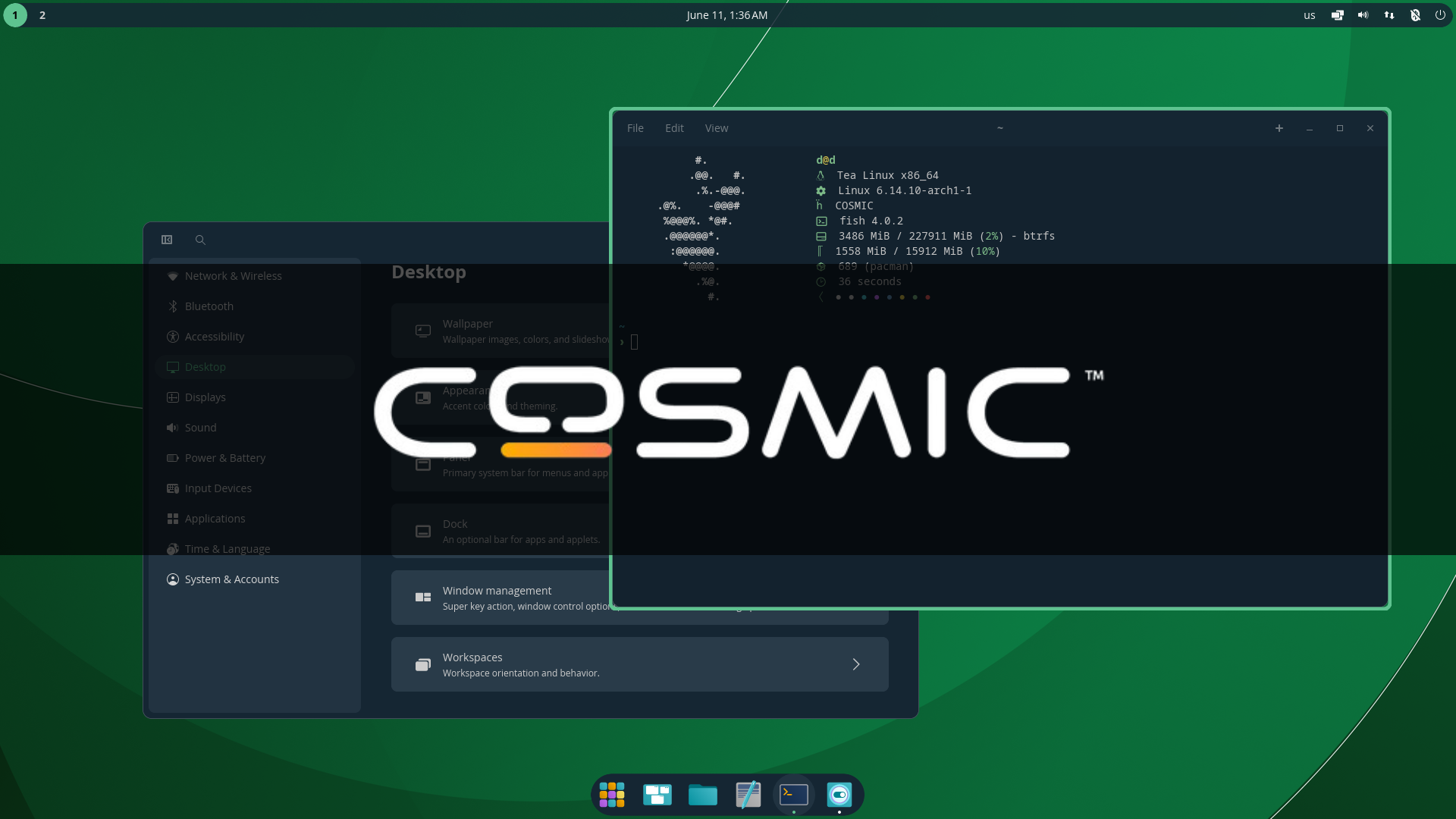
Task: Open the Wallpaper settings card
Action: [501, 331]
